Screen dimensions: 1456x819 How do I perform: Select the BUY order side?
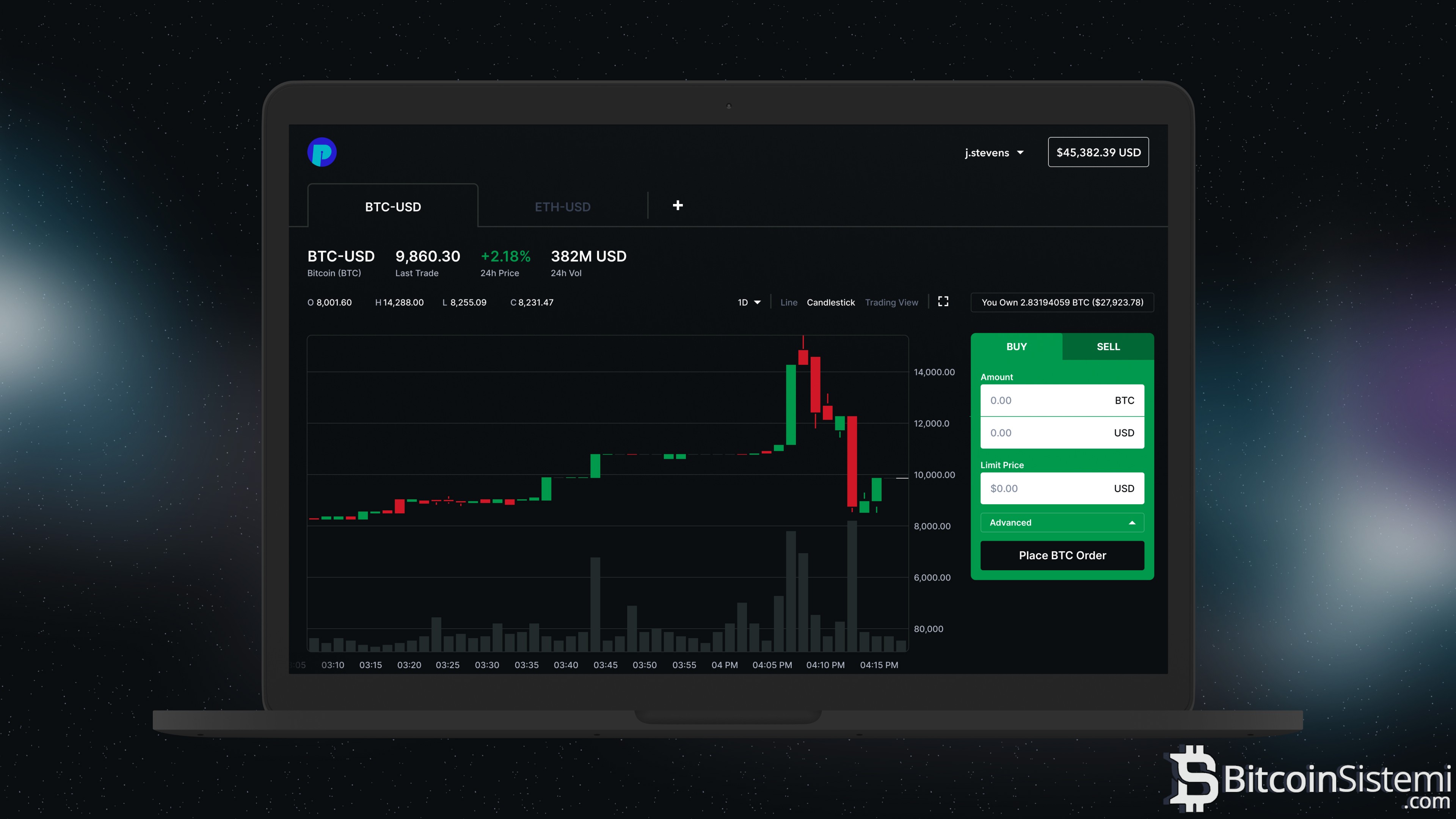(1016, 347)
